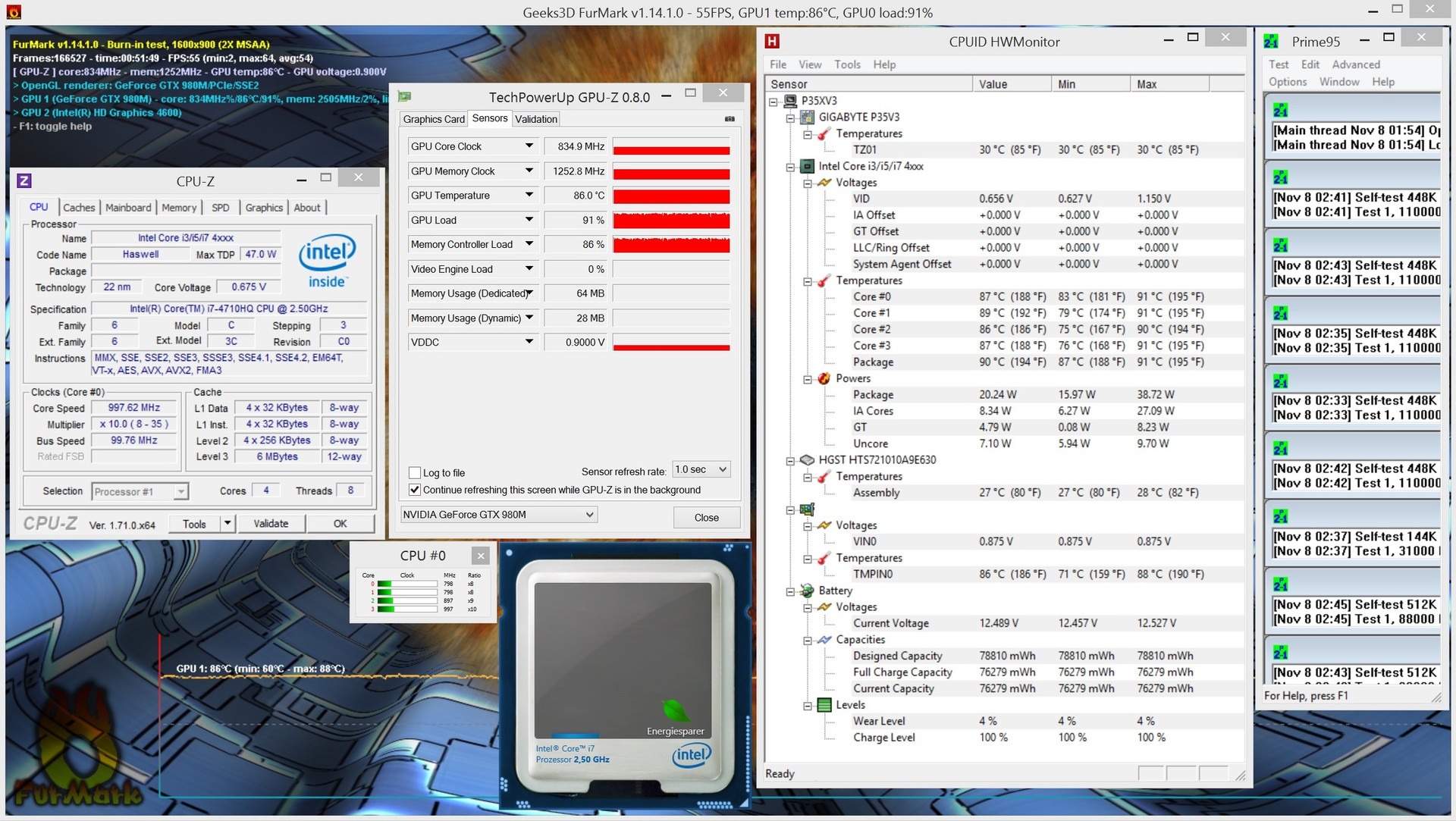Click the red HWMonitor title bar icon
This screenshot has height=821, width=1456.
[x=772, y=42]
